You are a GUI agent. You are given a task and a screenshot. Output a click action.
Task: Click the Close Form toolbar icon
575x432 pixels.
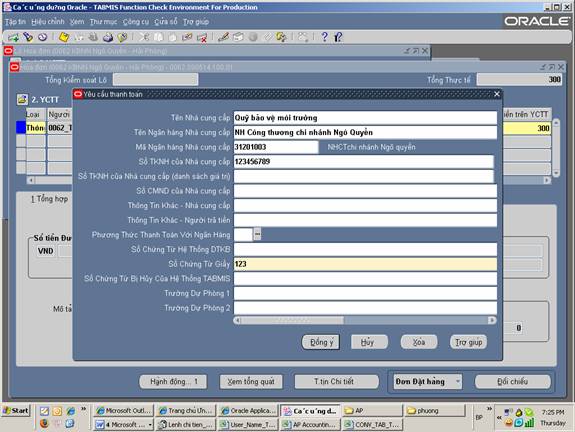pyautogui.click(x=122, y=37)
